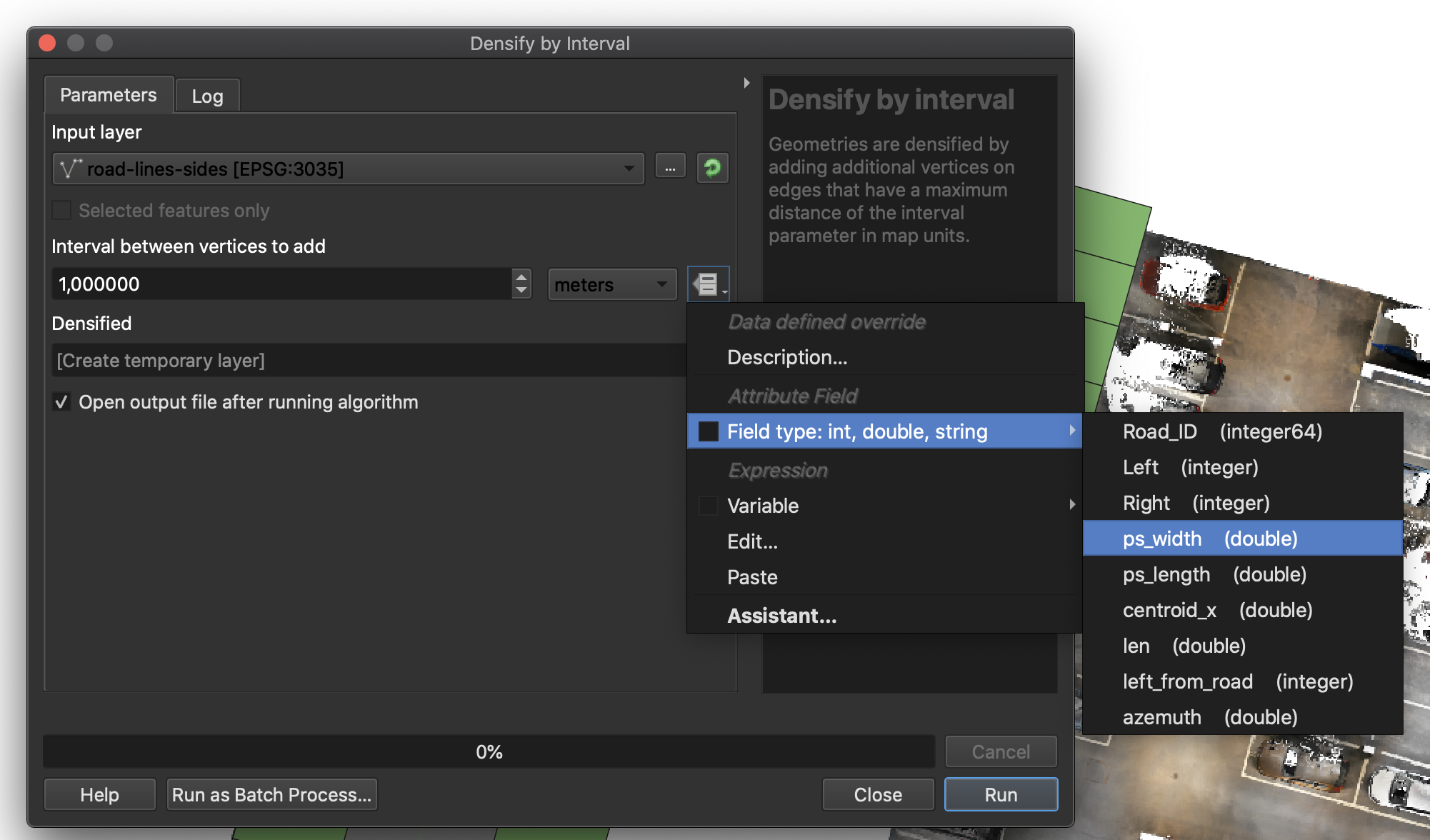
Task: Switch to the Log tab
Action: pyautogui.click(x=206, y=94)
